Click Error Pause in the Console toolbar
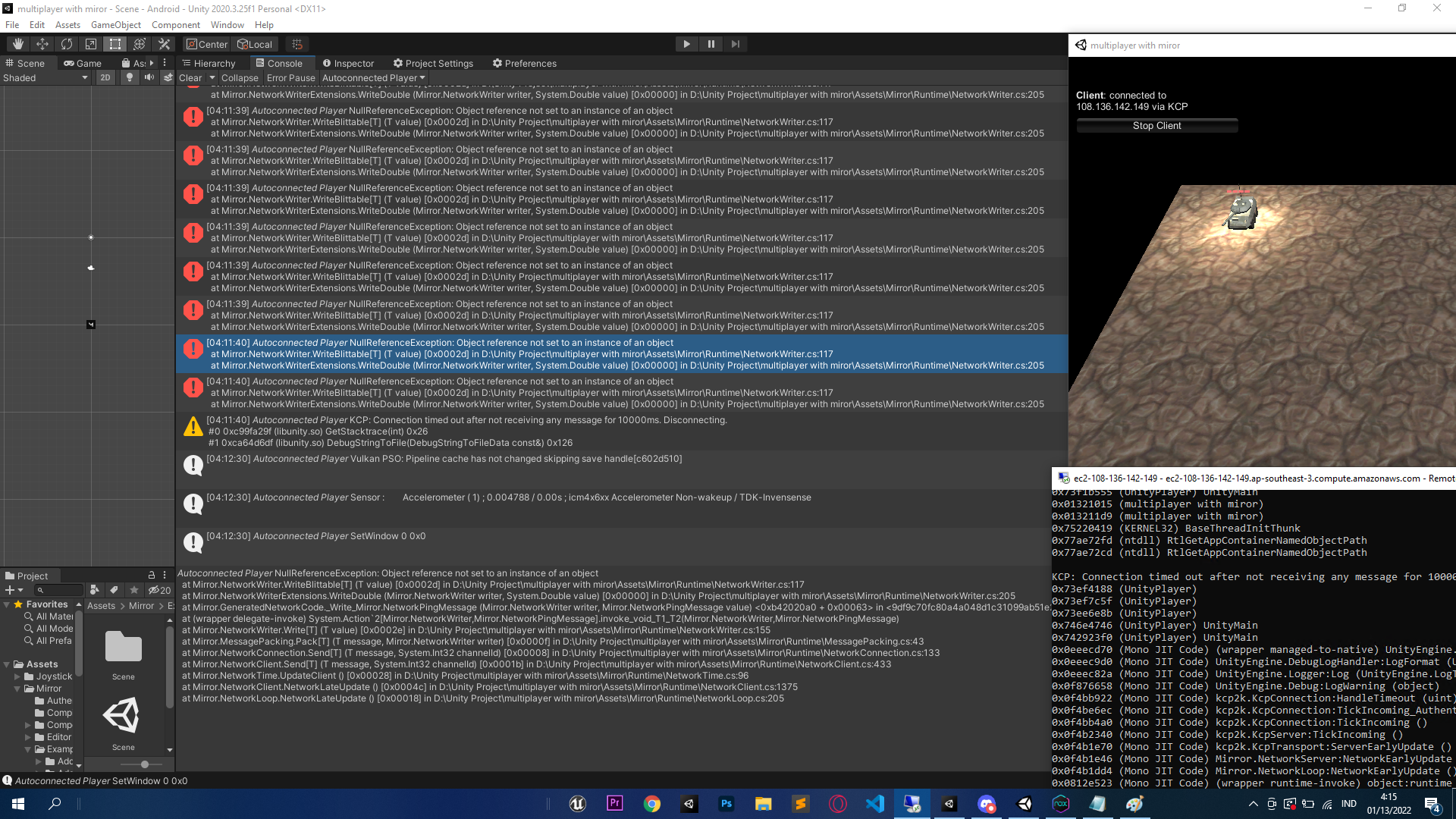 [290, 77]
